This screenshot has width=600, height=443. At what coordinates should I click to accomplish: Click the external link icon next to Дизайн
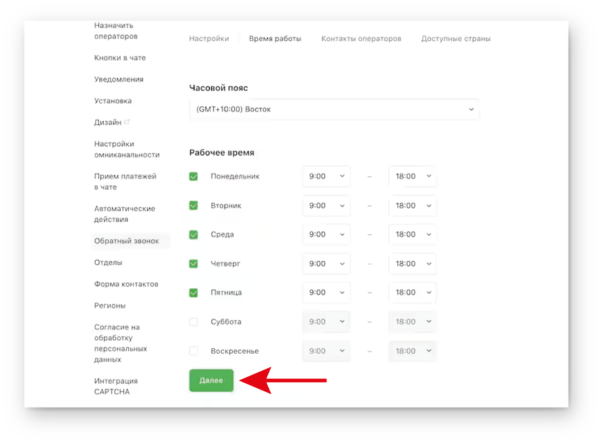click(127, 122)
